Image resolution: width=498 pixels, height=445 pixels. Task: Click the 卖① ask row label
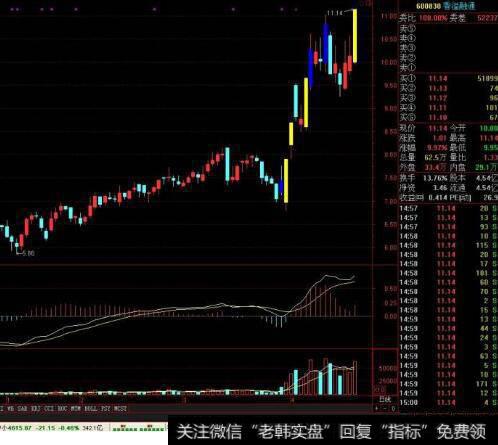click(x=407, y=68)
